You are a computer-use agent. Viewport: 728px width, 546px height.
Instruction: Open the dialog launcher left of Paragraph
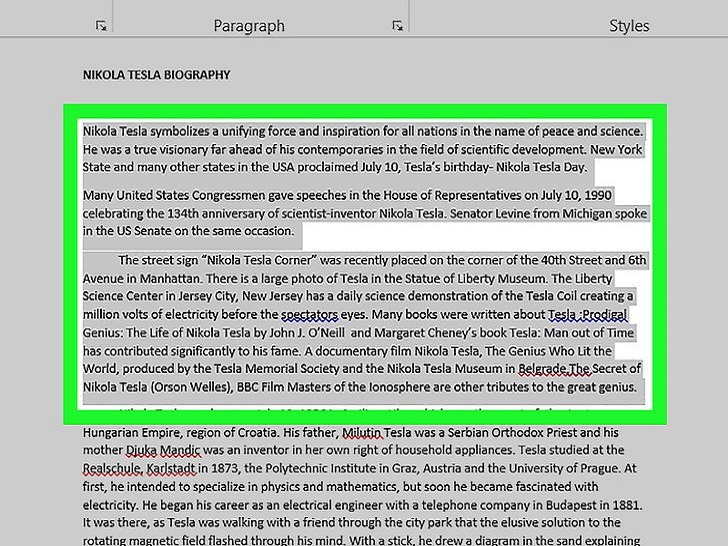pos(101,26)
